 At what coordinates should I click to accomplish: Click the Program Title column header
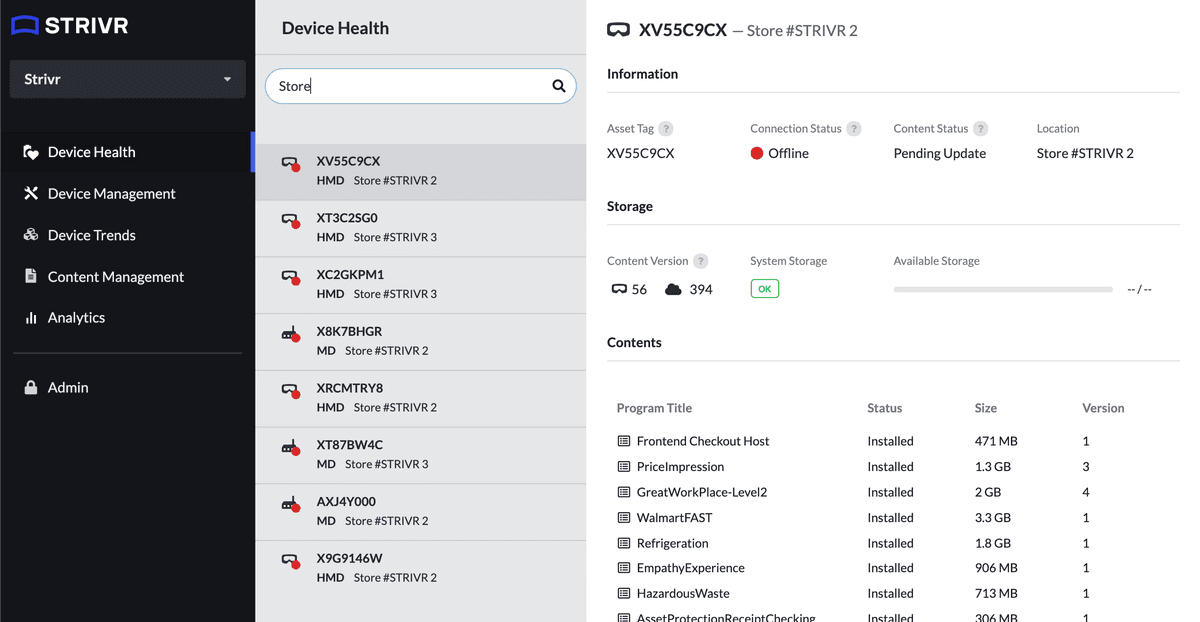[x=654, y=408]
